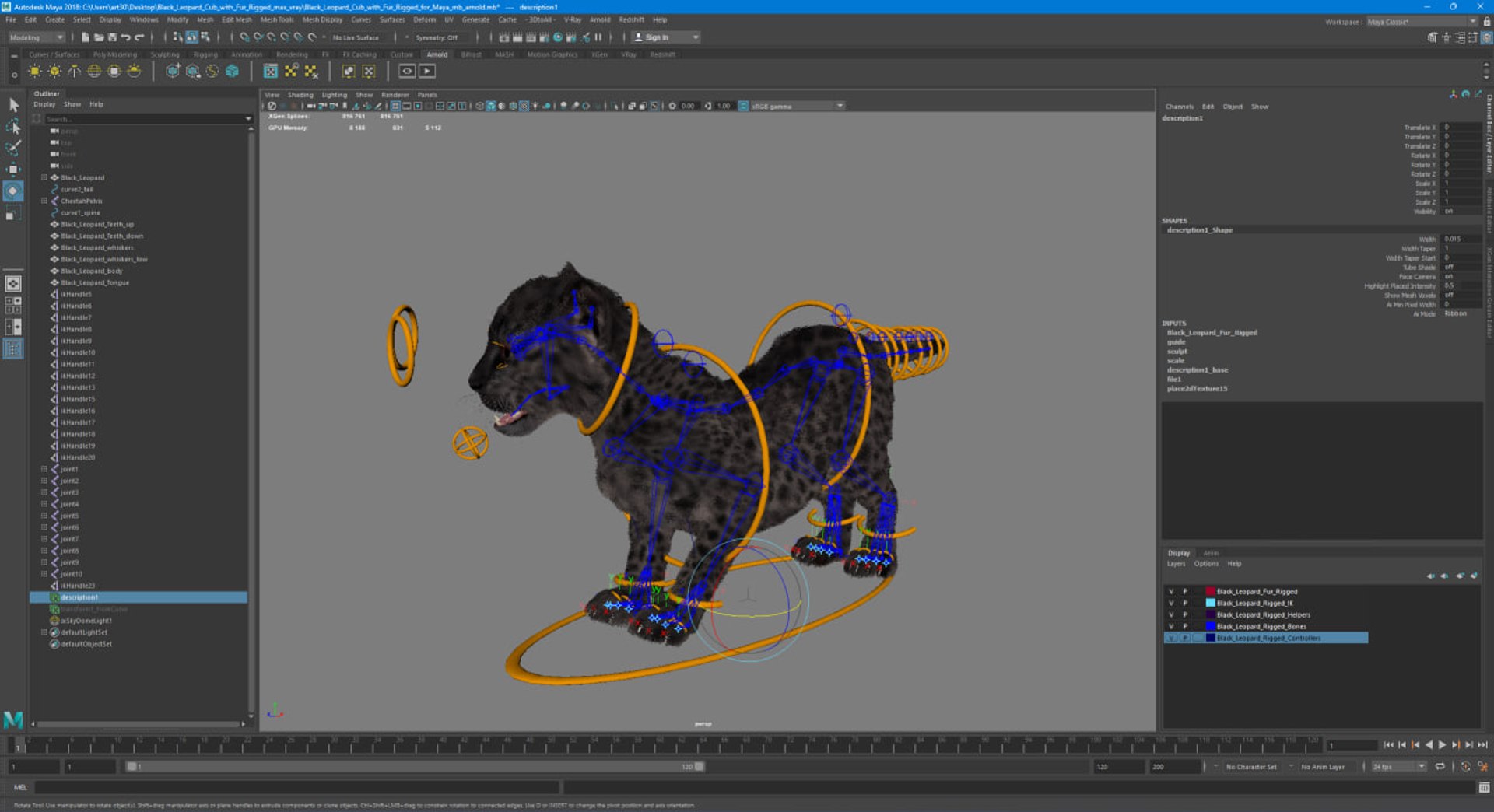Screen dimensions: 1494x812
Task: Click No Character Set button
Action: tap(1251, 767)
